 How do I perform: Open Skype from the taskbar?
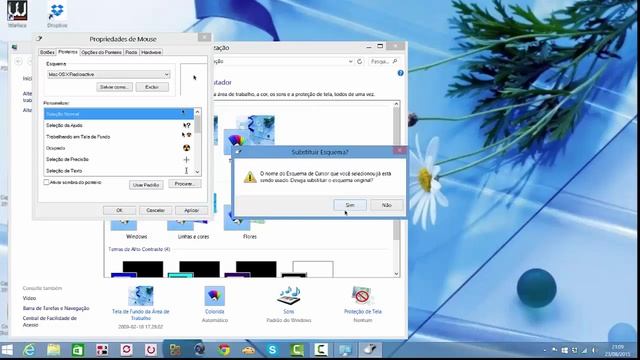coord(272,350)
